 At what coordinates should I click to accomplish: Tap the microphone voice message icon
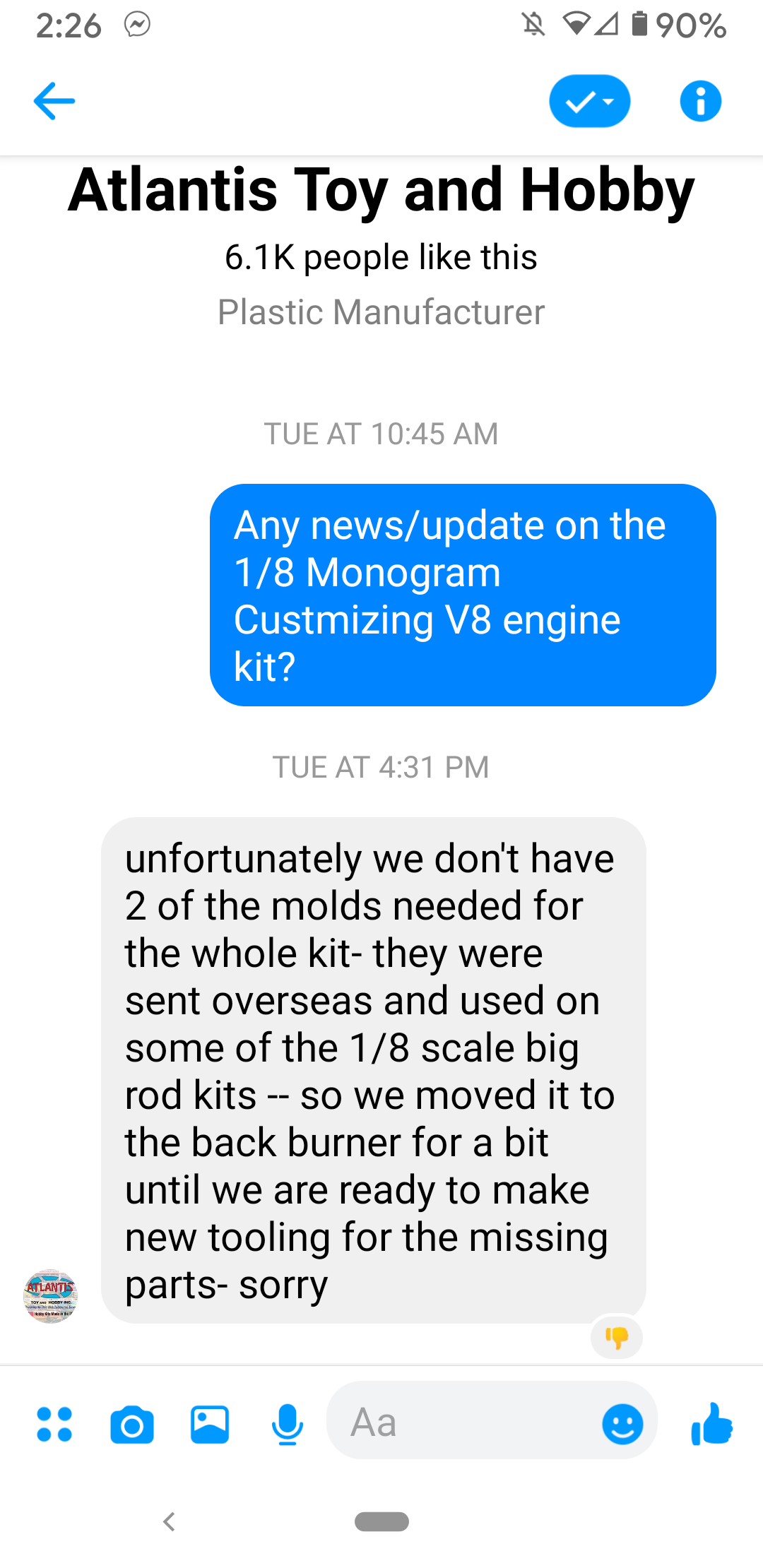(x=288, y=1425)
